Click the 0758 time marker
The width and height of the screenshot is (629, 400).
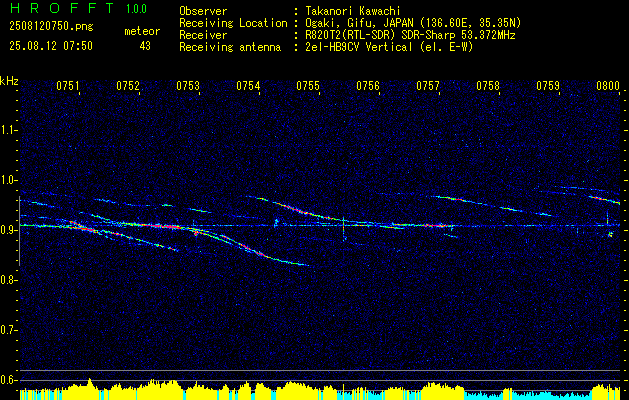(x=488, y=86)
